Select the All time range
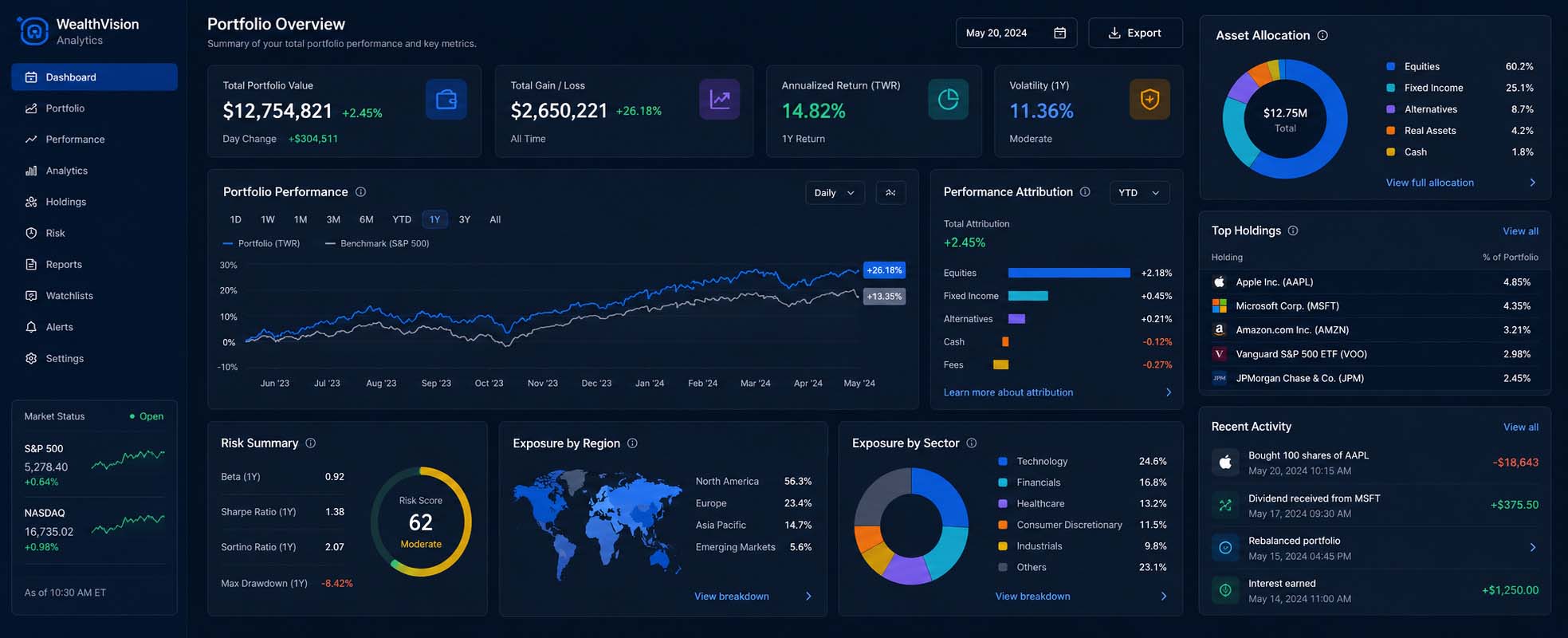 tap(495, 219)
